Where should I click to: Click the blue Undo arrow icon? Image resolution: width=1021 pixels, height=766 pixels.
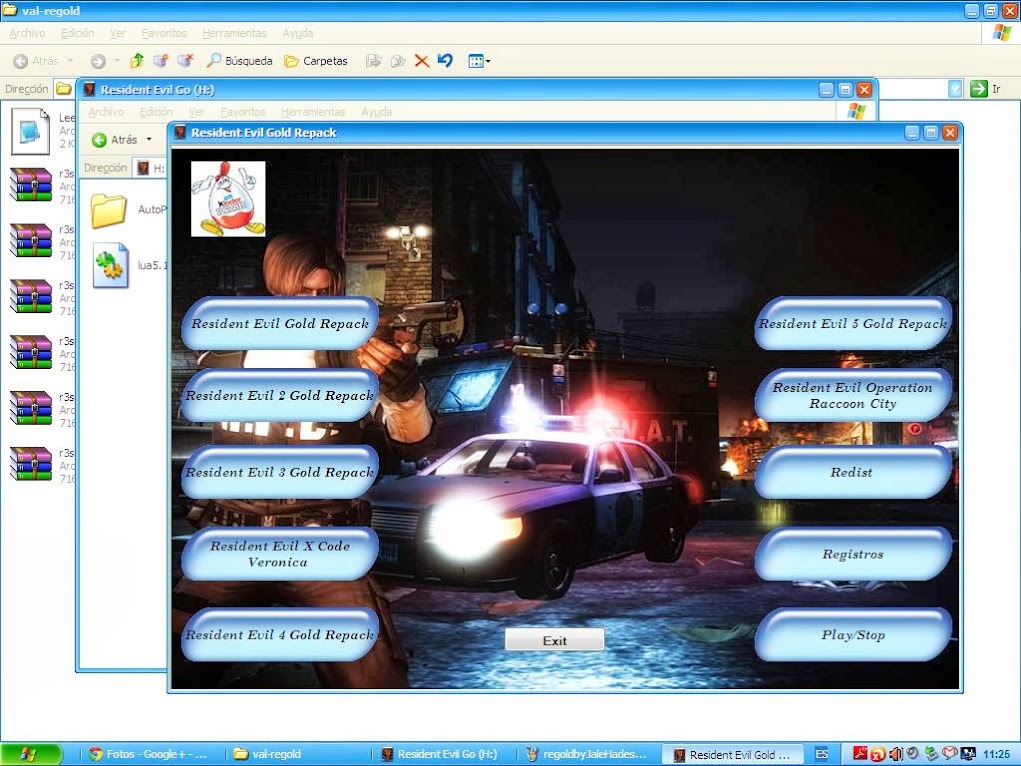(x=445, y=61)
